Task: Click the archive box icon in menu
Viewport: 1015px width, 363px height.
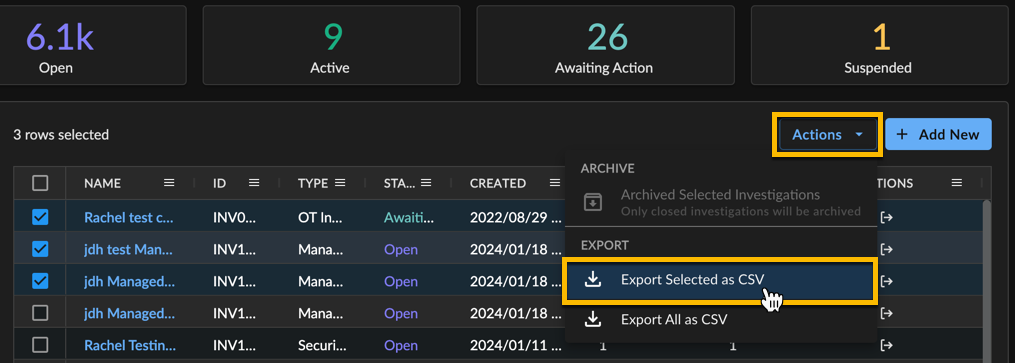Action: [x=593, y=202]
